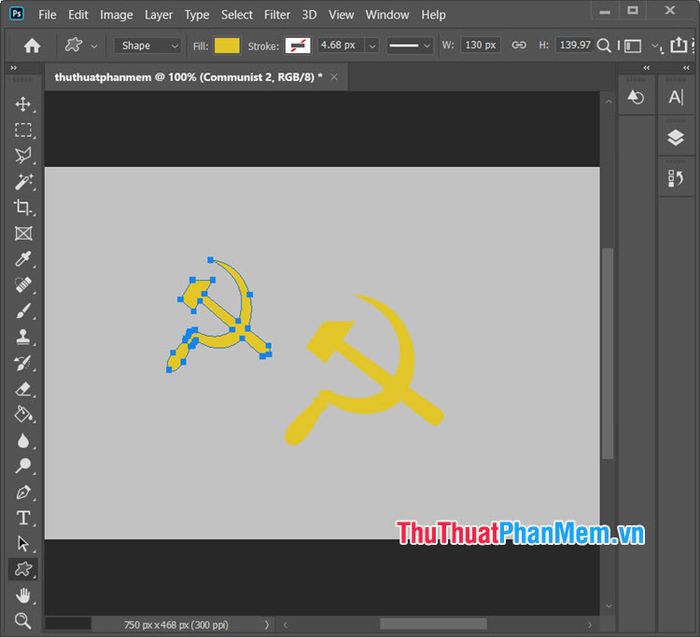Click the Home button in options bar
The image size is (700, 637).
coord(32,45)
